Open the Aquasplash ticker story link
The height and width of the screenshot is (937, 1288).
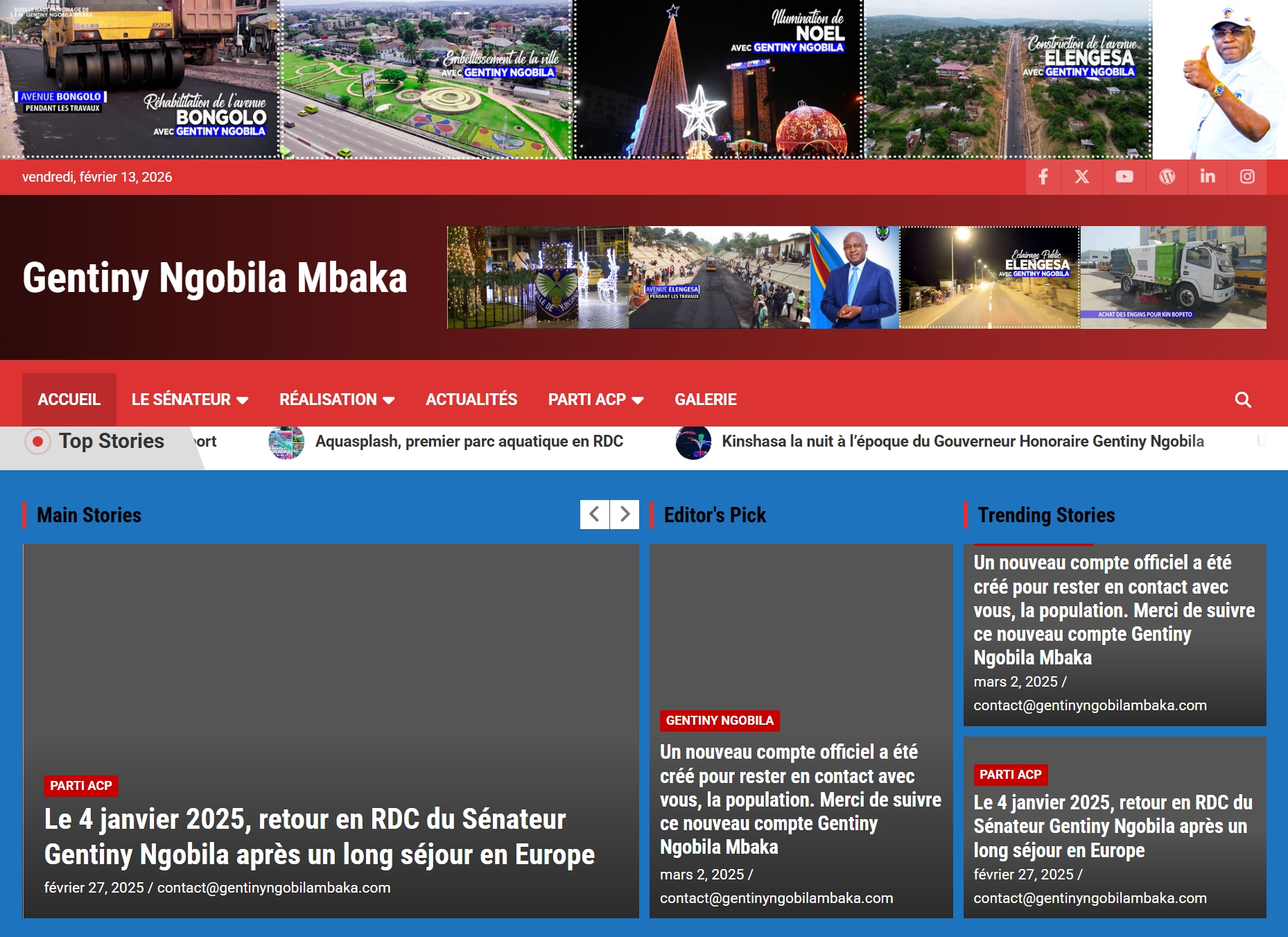[469, 442]
